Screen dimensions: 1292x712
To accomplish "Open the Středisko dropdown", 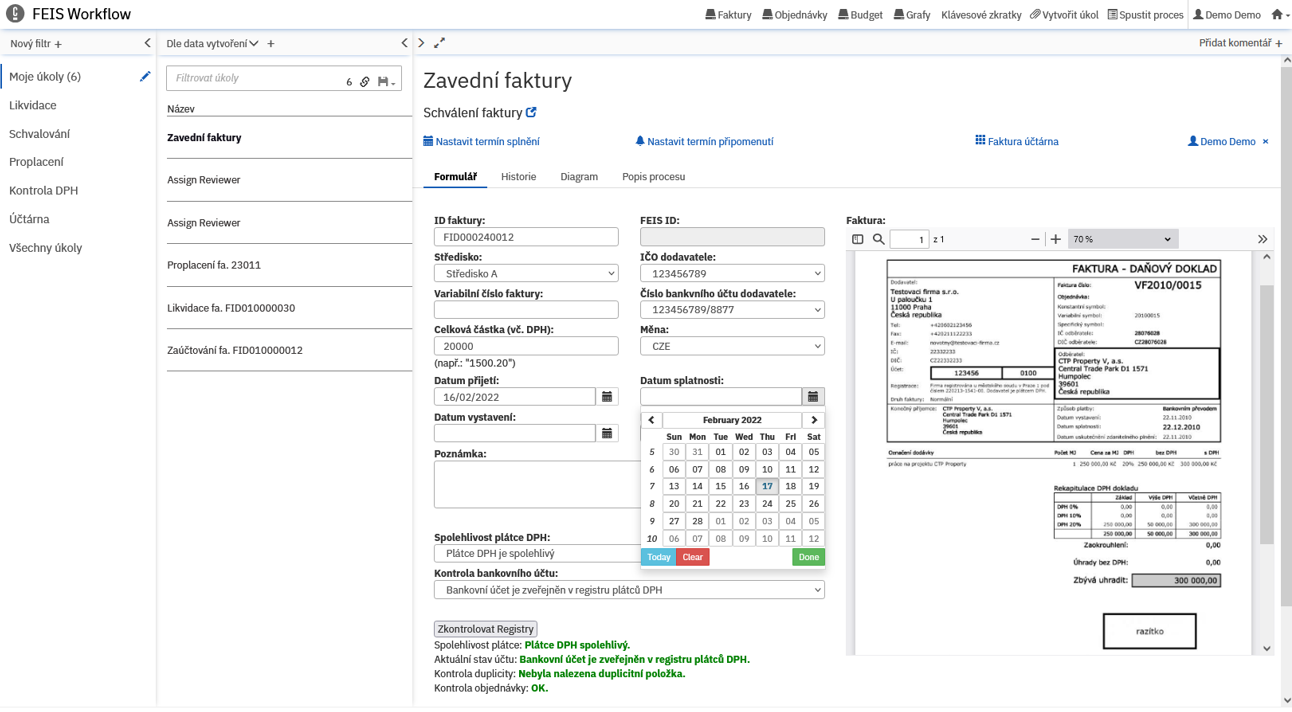I will coord(526,274).
